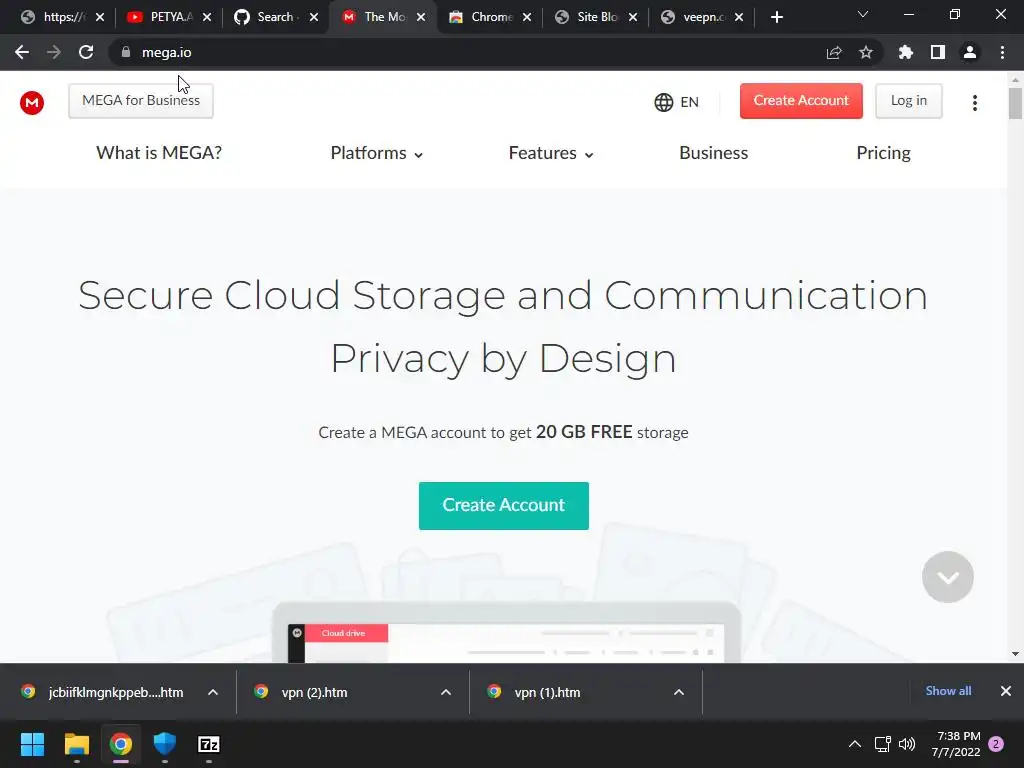Open options arrow for vpn (1).htm
Image resolution: width=1024 pixels, height=768 pixels.
pyautogui.click(x=679, y=692)
